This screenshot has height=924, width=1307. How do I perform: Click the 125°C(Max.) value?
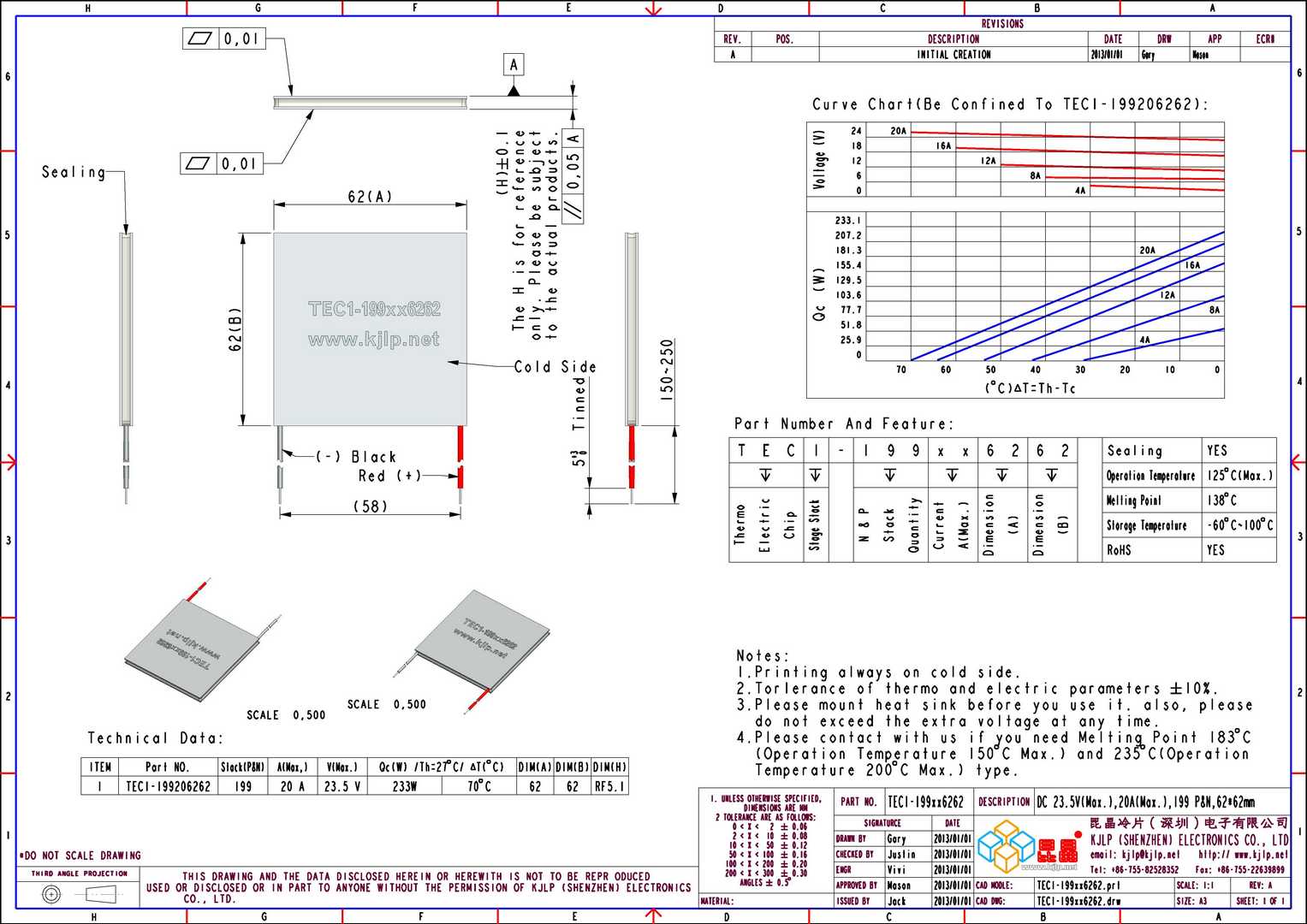(x=1240, y=475)
